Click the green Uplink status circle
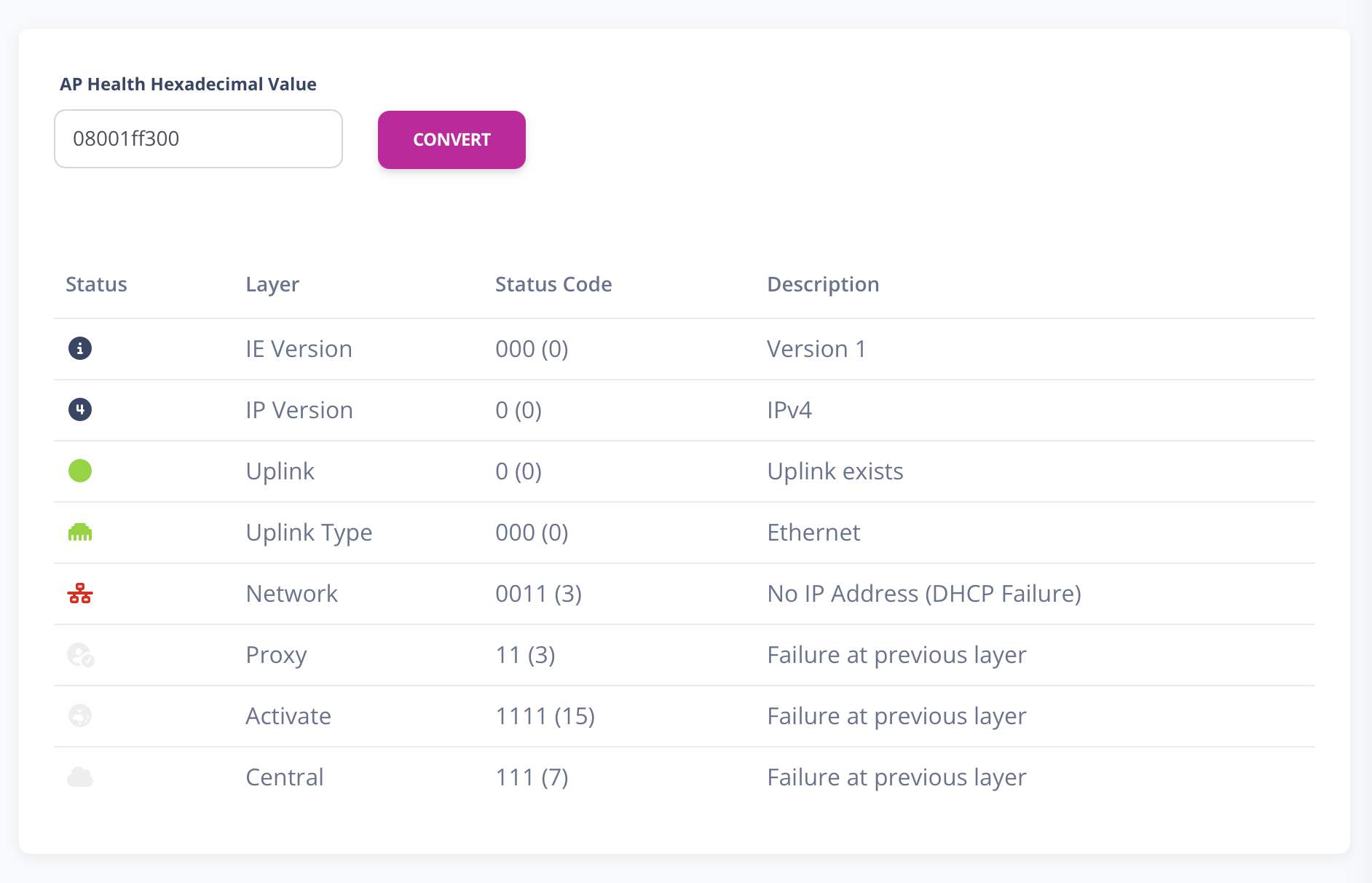 80,471
